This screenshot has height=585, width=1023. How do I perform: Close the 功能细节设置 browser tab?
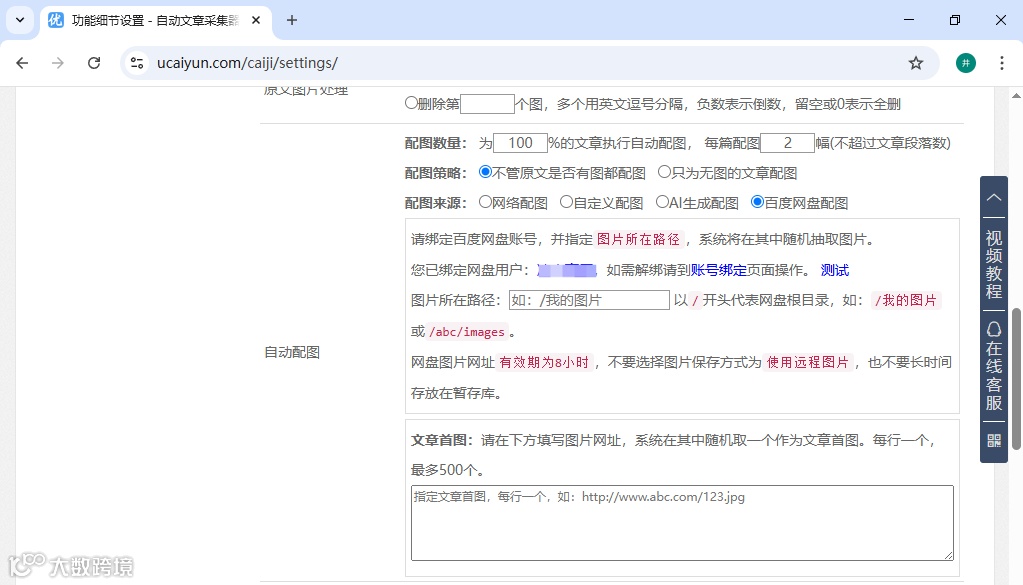tap(256, 20)
